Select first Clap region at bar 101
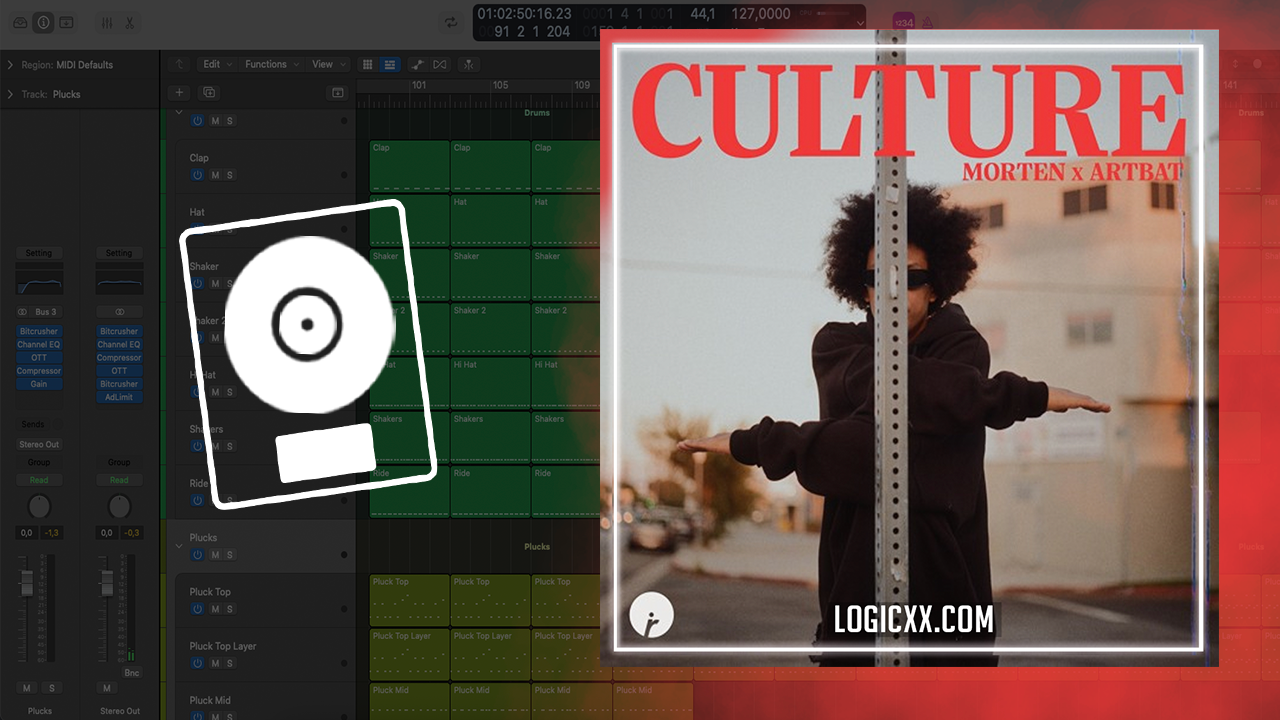 (x=410, y=166)
